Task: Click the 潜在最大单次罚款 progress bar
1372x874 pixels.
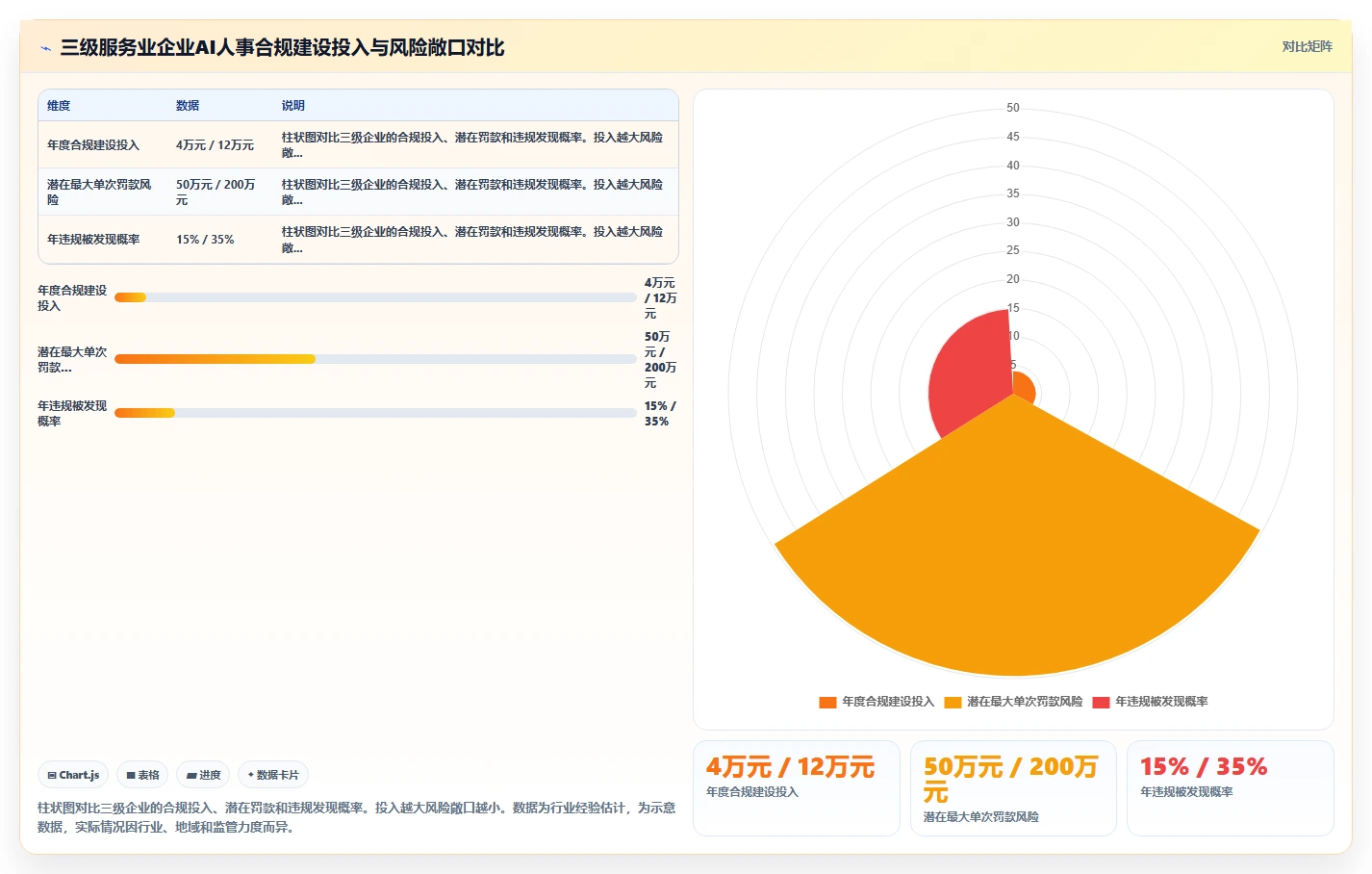Action: point(375,359)
